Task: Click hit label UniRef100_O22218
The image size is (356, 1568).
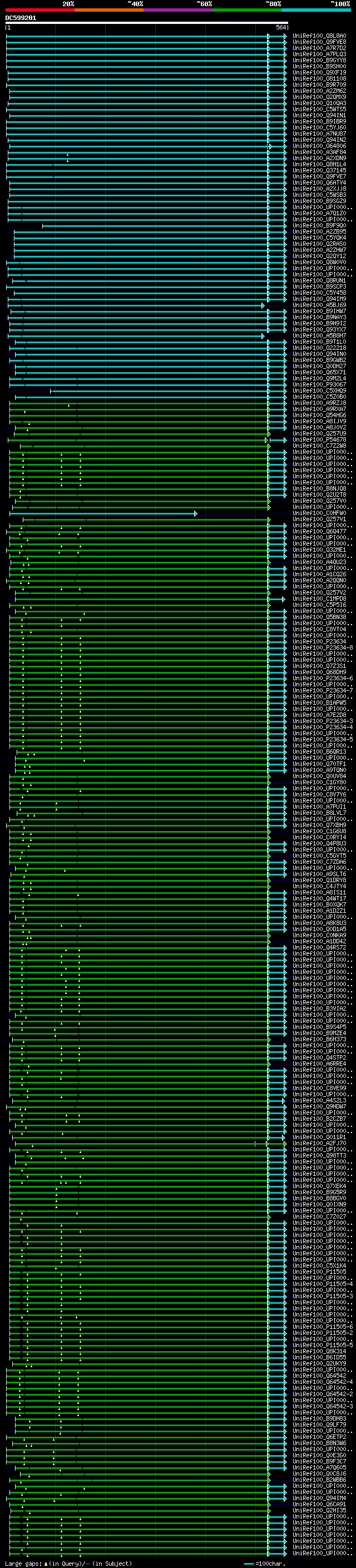Action: (319, 348)
